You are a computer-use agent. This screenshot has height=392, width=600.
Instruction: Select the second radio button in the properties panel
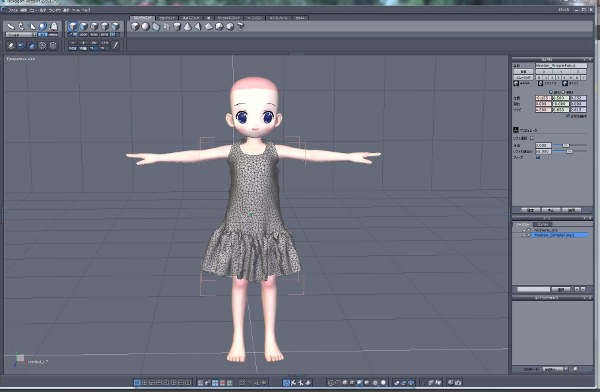tap(563, 92)
